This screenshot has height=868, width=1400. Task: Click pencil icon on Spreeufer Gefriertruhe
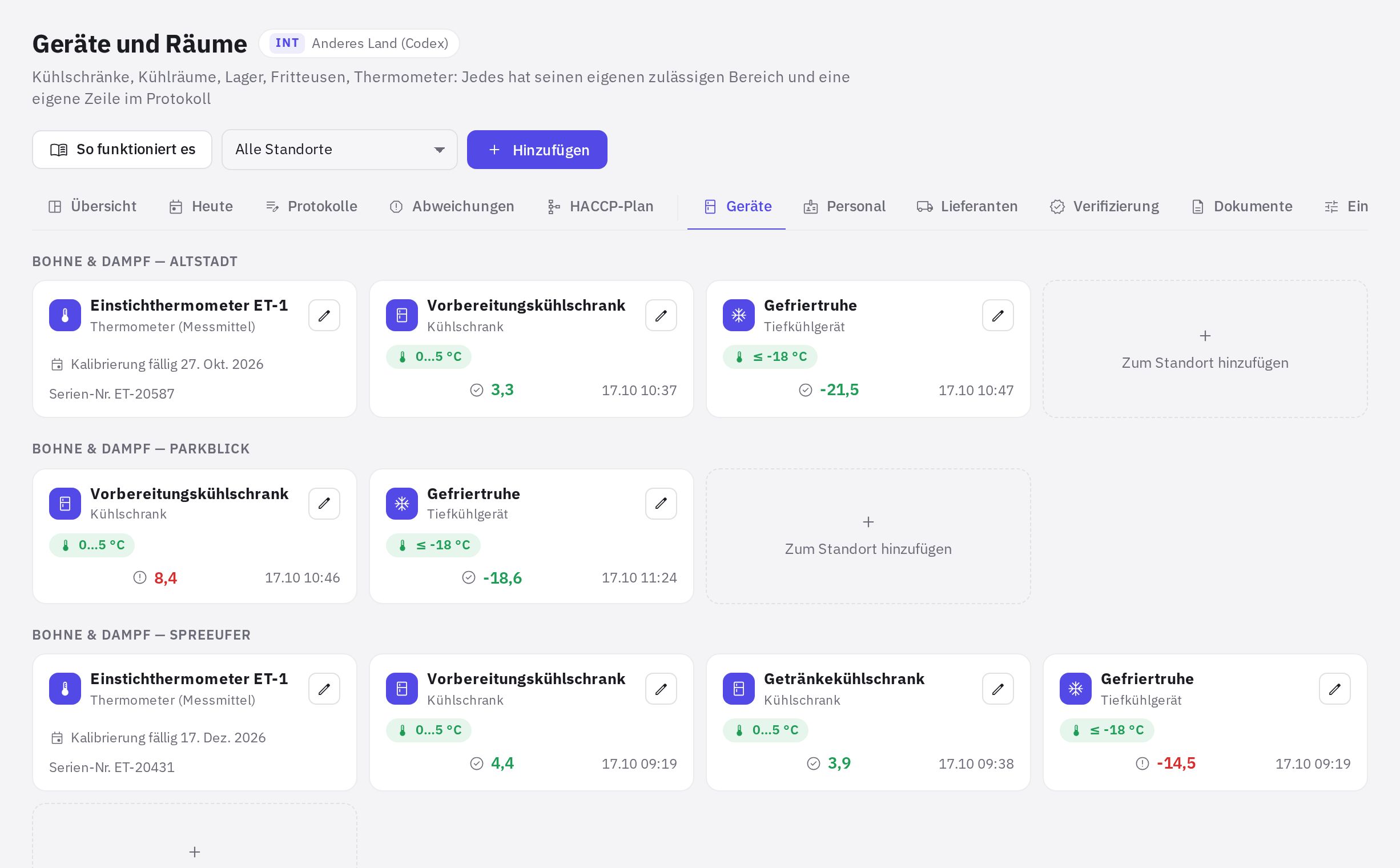1334,688
